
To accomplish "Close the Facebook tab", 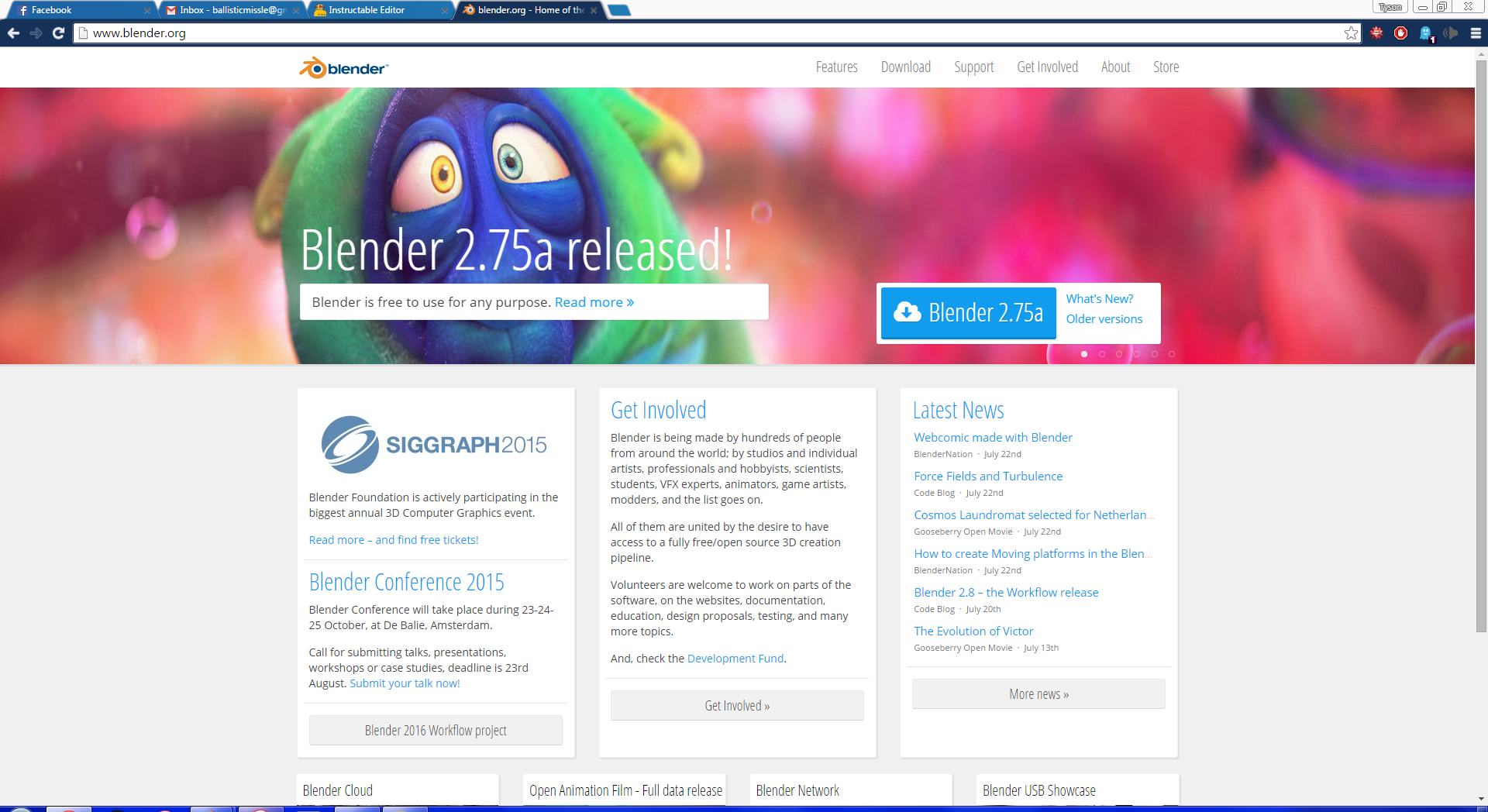I will click(x=146, y=11).
